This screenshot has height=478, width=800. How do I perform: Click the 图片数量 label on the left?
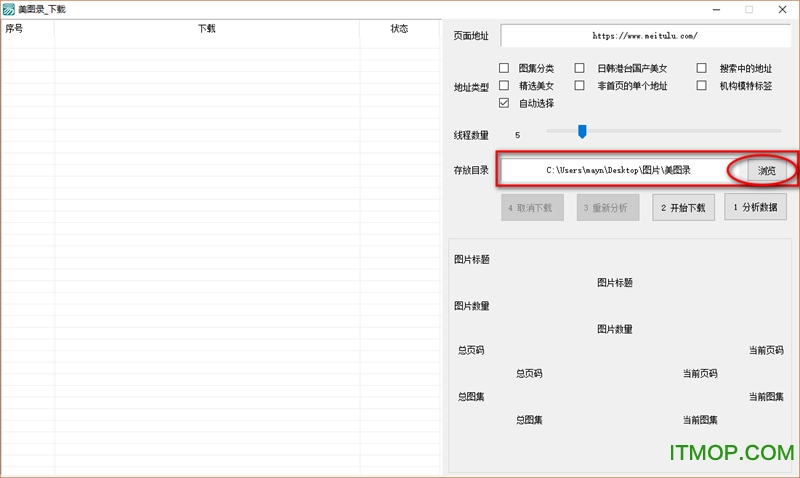[472, 306]
